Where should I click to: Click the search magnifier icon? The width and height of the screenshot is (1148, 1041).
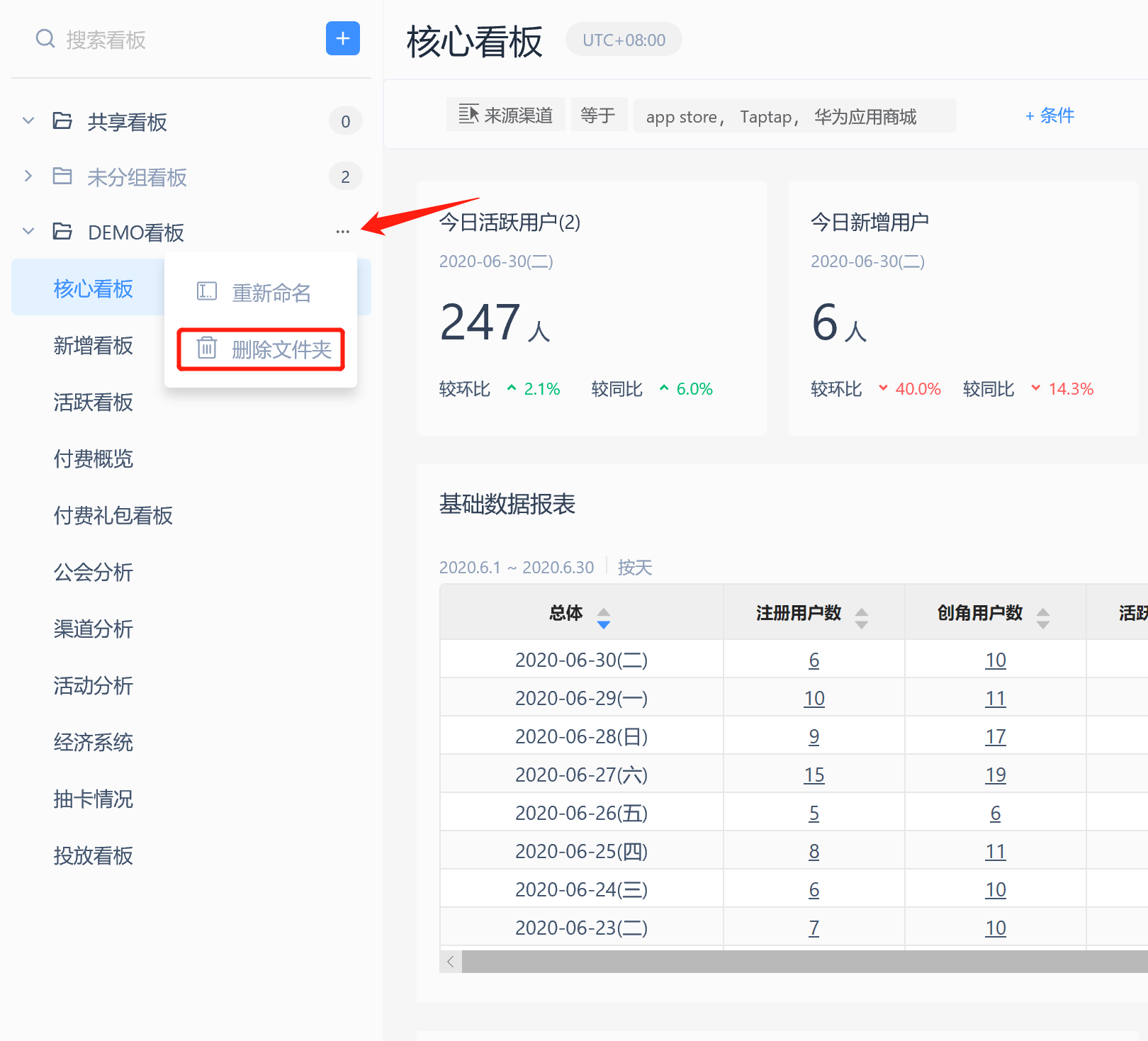45,39
